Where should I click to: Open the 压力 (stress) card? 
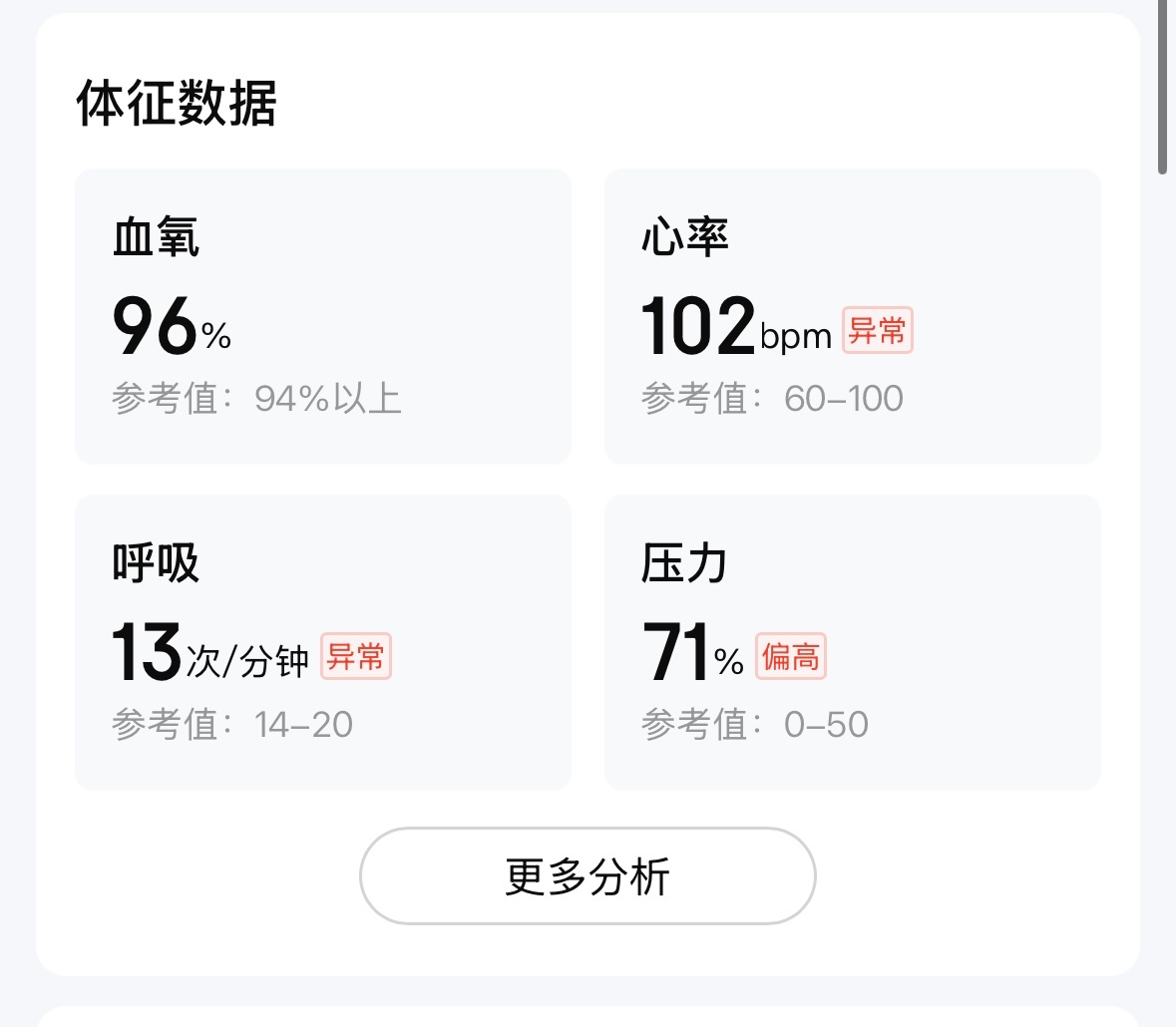(x=852, y=642)
